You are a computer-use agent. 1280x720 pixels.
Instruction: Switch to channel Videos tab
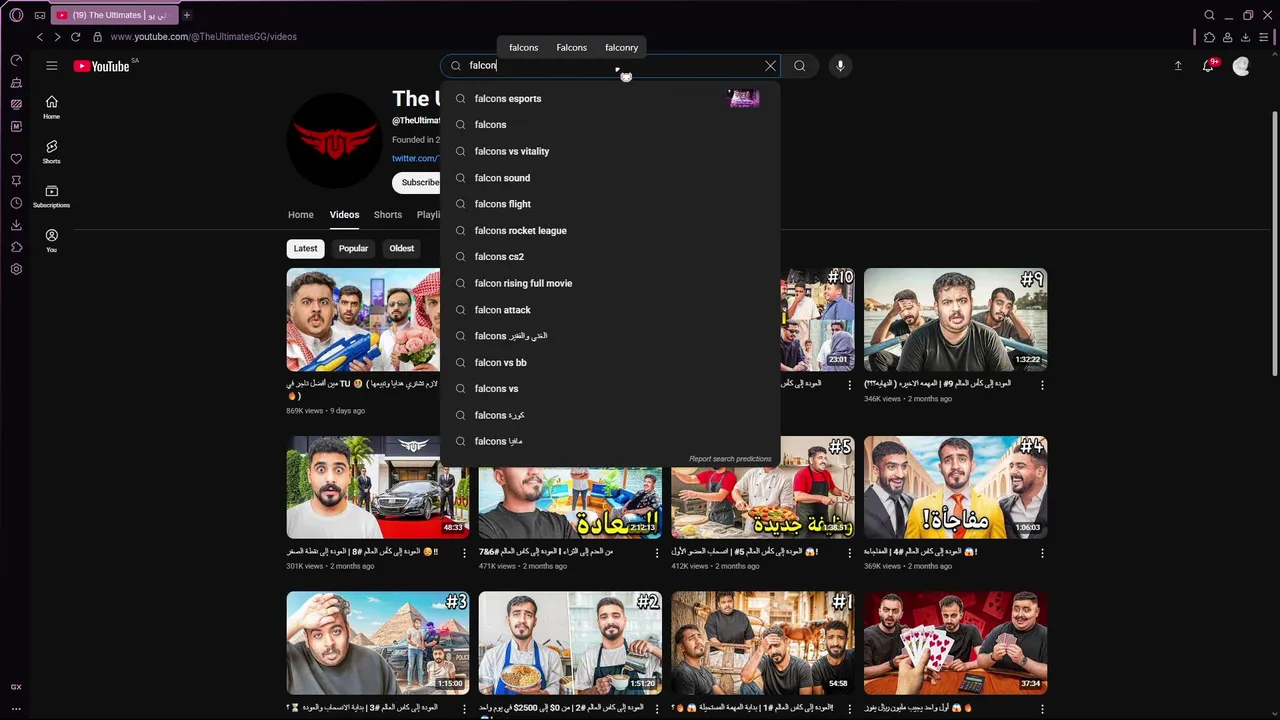(344, 215)
